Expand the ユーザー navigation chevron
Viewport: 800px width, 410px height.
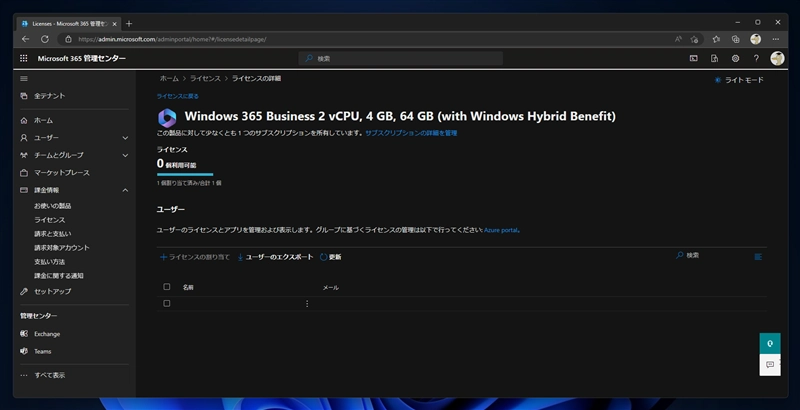(125, 138)
